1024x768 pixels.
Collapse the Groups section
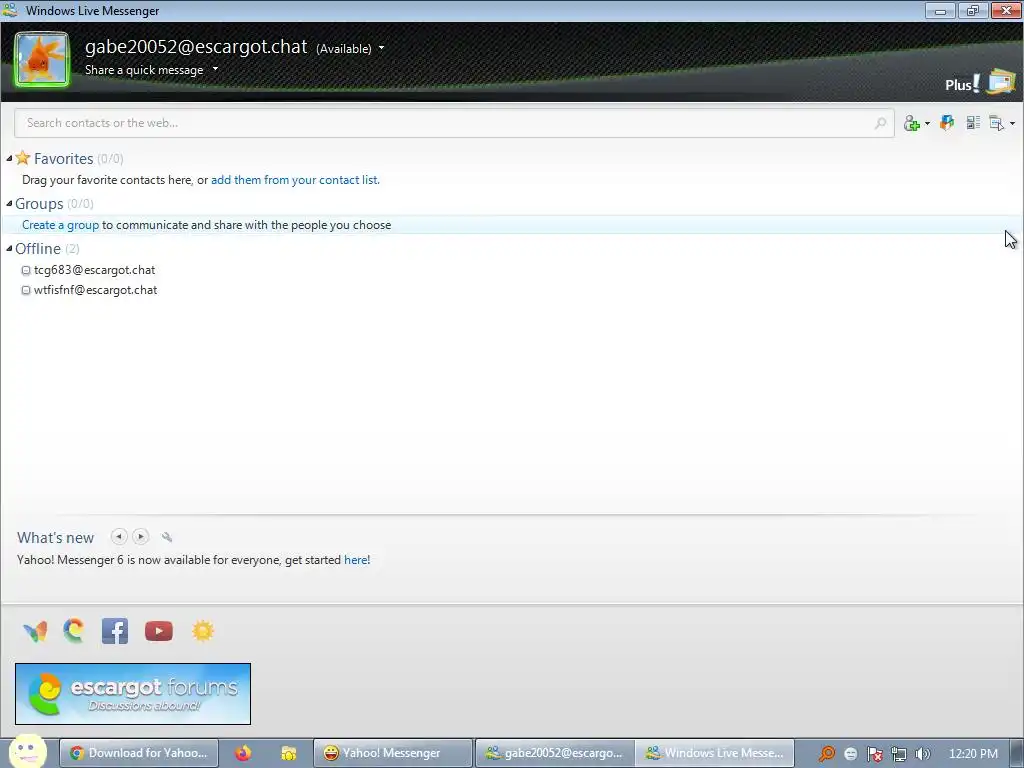pos(9,204)
